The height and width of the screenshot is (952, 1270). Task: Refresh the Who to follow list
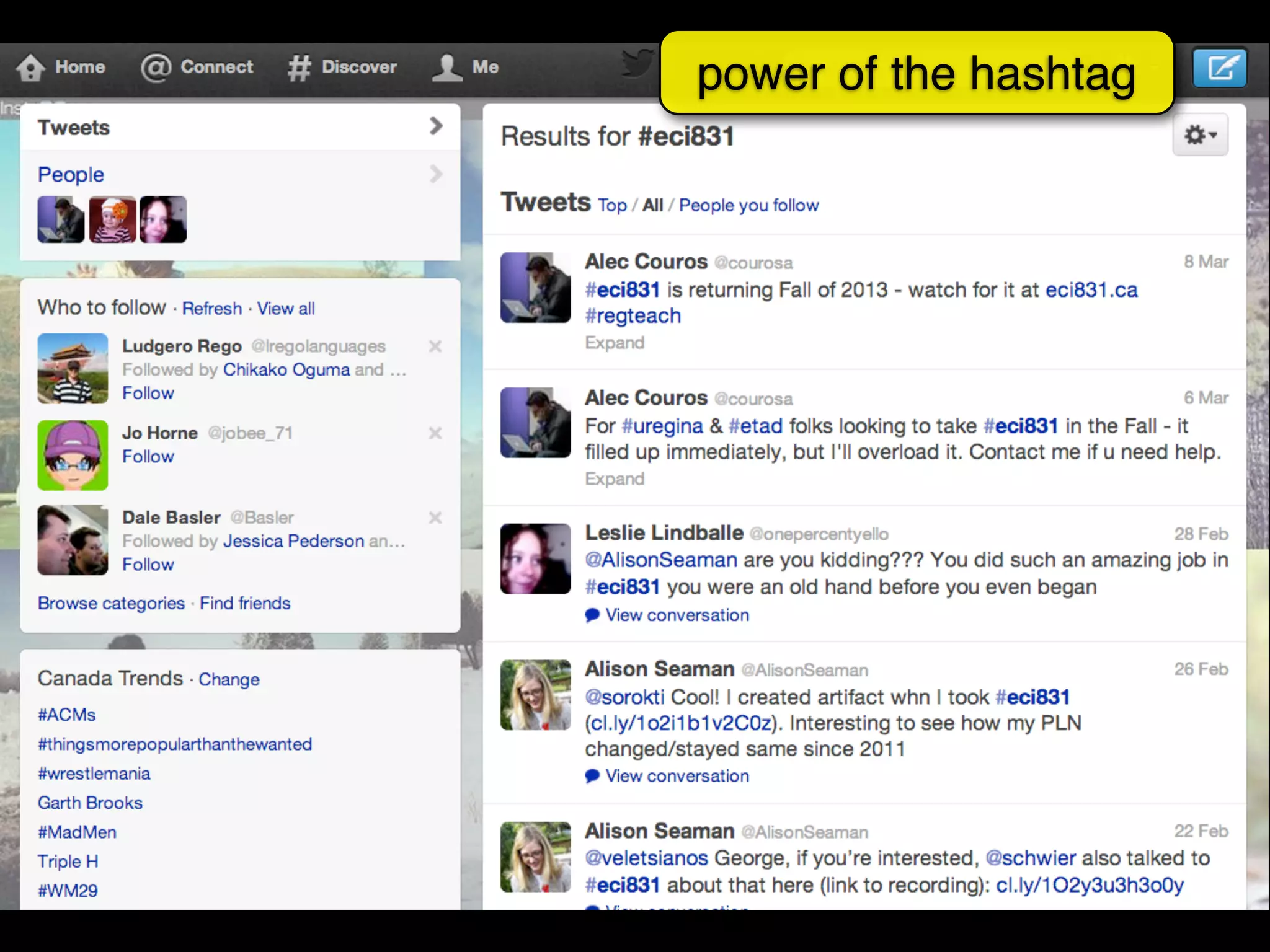(211, 308)
